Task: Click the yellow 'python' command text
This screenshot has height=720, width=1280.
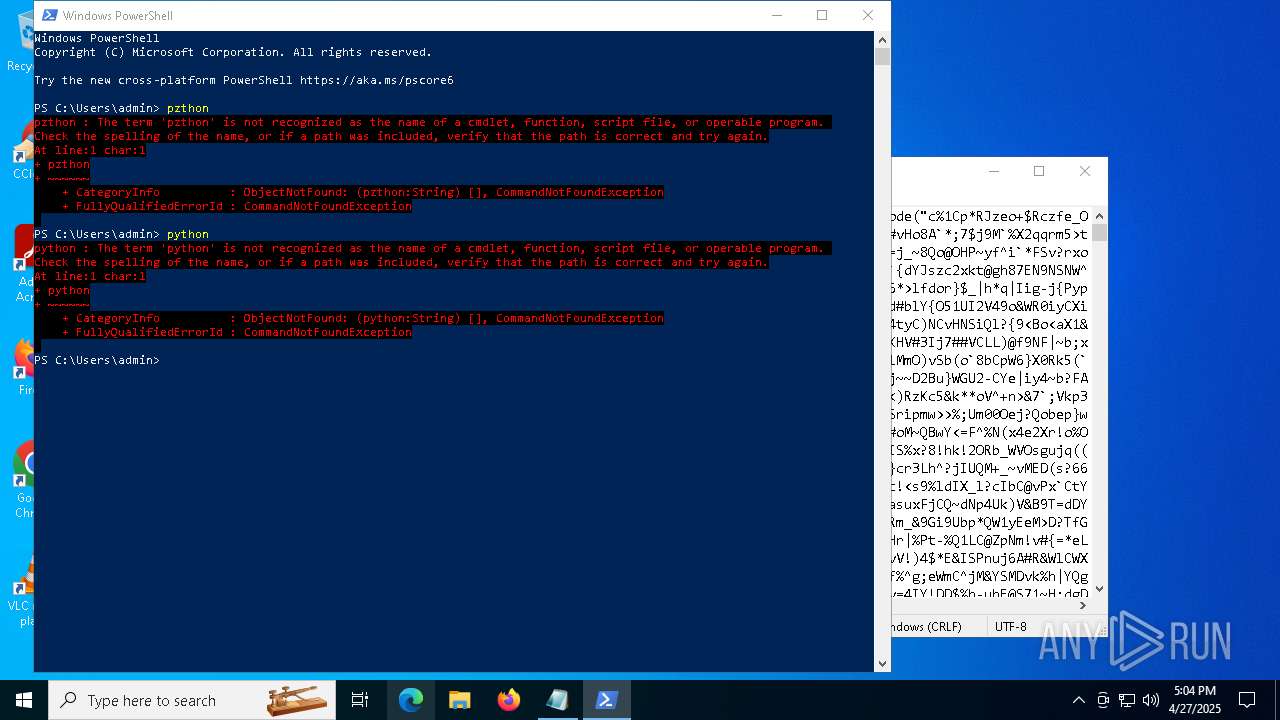Action: [188, 234]
